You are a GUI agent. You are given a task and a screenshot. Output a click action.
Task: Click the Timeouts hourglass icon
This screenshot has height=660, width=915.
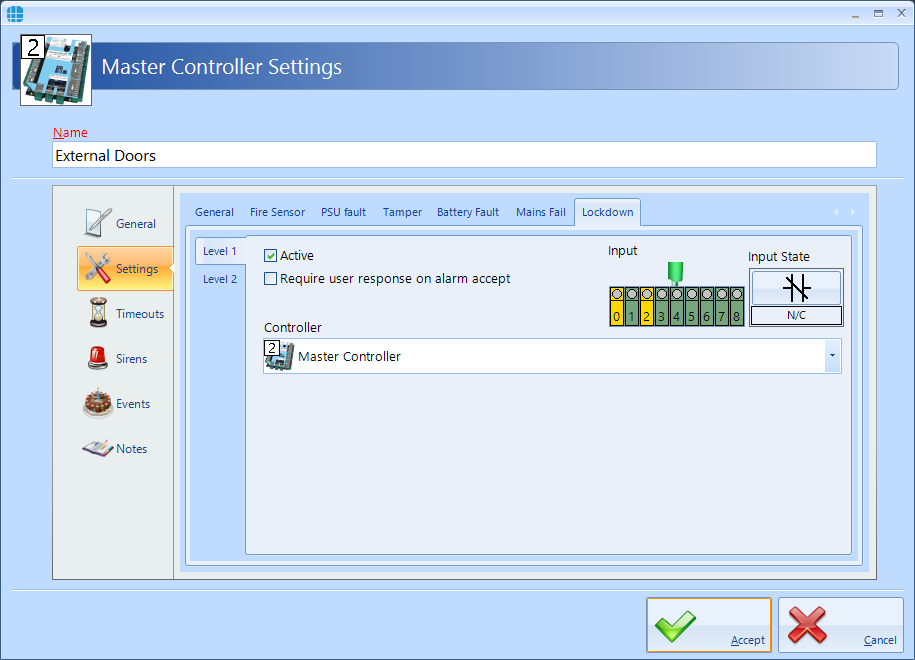[98, 313]
